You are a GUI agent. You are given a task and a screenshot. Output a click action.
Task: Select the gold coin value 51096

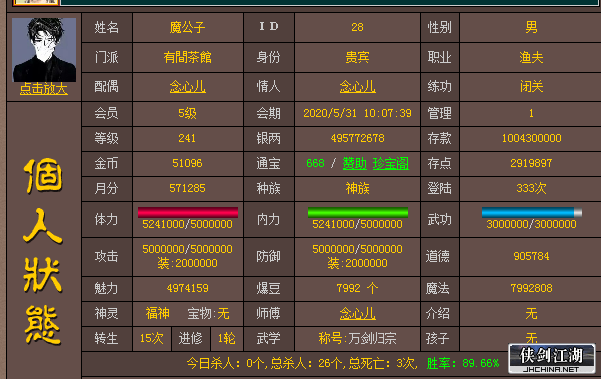[187, 164]
